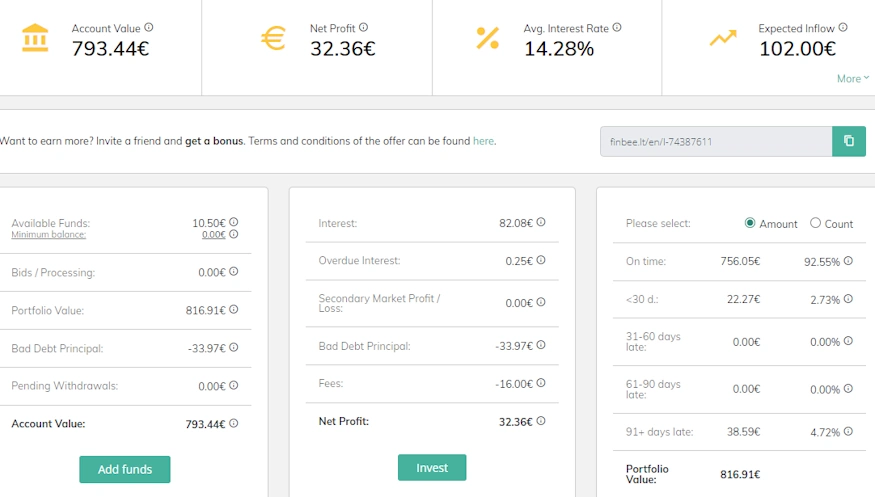Click the euro Net Profit icon
The width and height of the screenshot is (875, 497).
coord(272,38)
